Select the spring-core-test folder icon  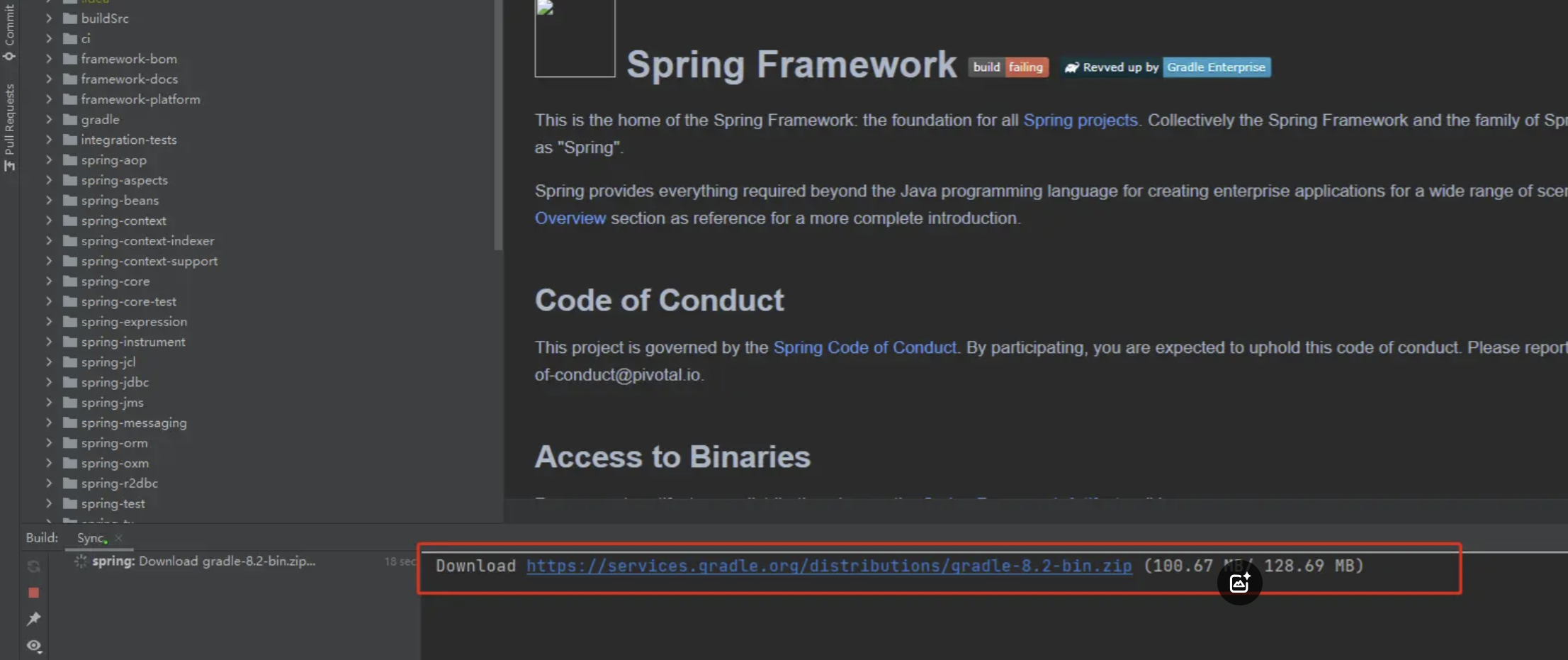click(69, 301)
